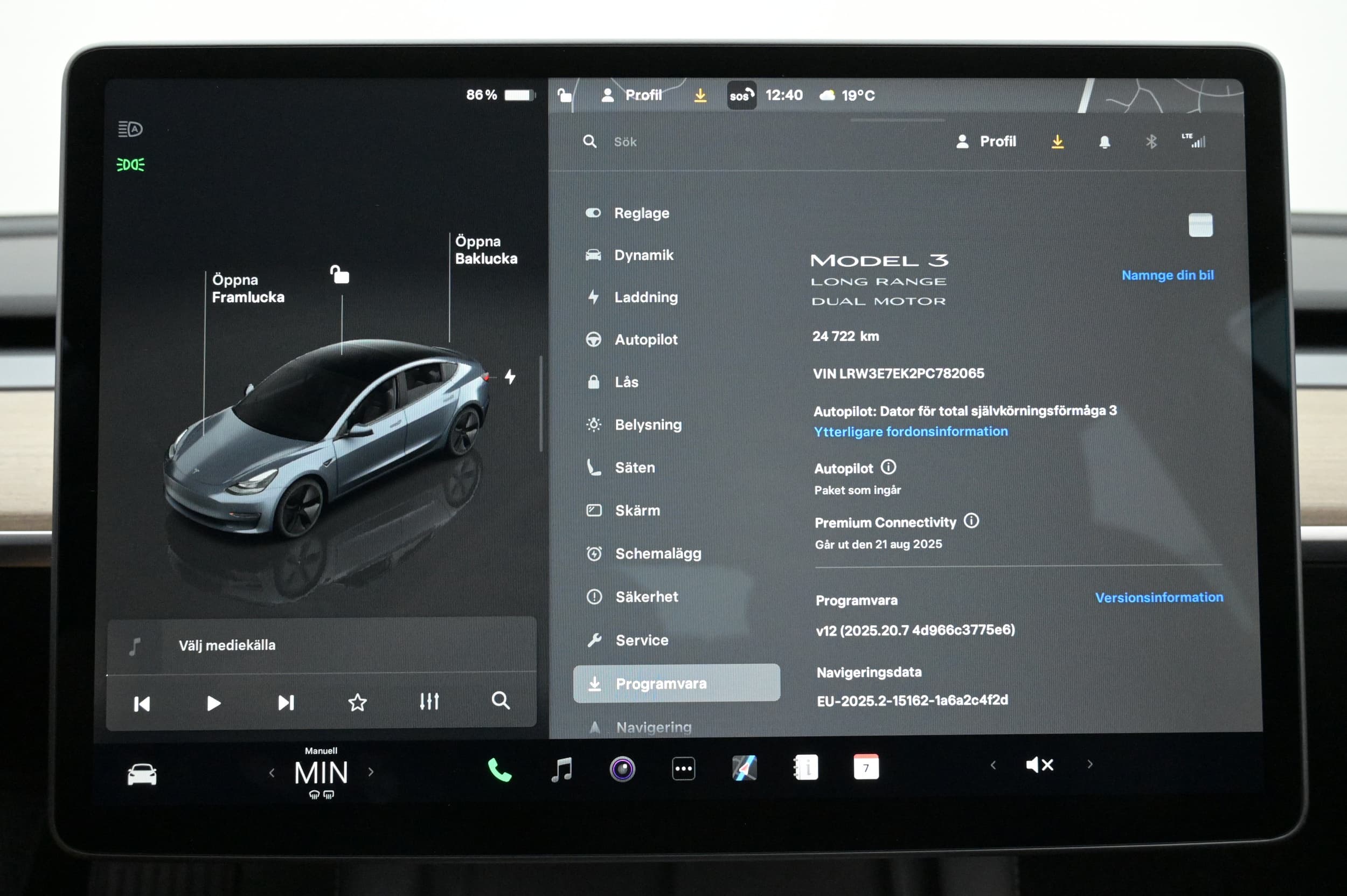Screen dimensions: 1347x896
Task: Play media with the play button
Action: click(x=214, y=704)
